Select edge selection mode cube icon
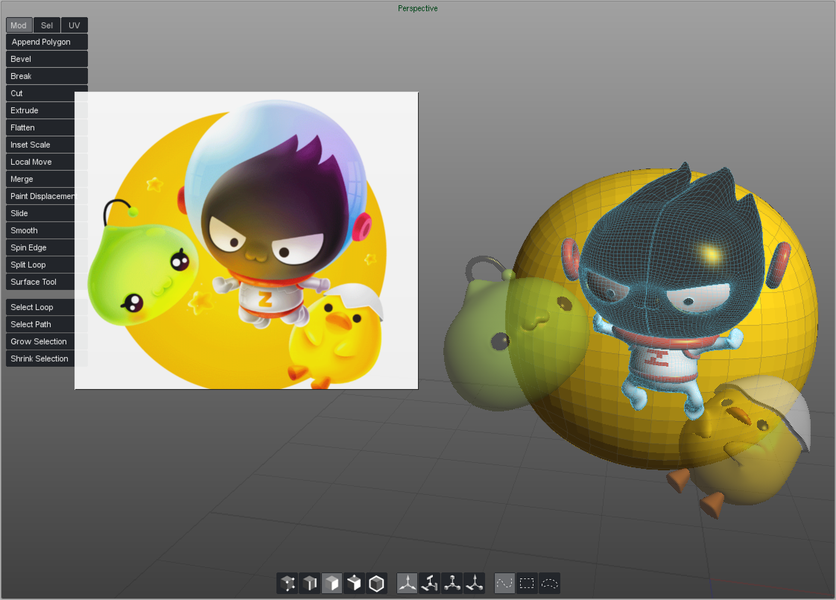The width and height of the screenshot is (836, 600). 310,583
